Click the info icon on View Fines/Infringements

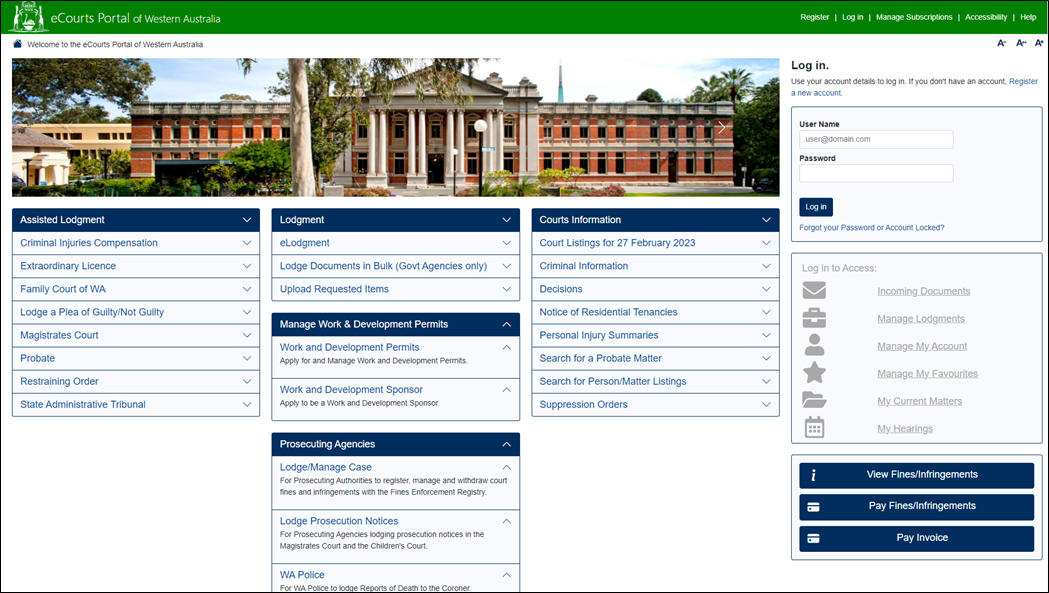814,475
